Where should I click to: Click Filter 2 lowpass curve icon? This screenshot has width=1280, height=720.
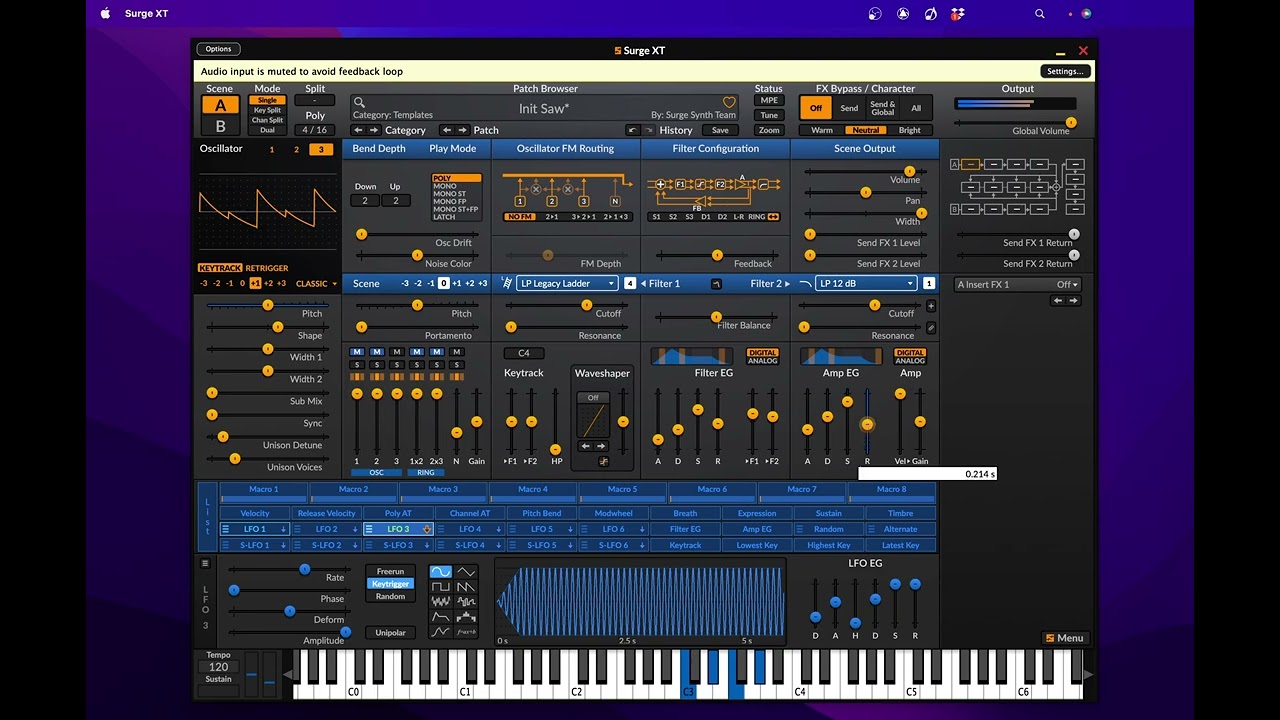(x=806, y=283)
